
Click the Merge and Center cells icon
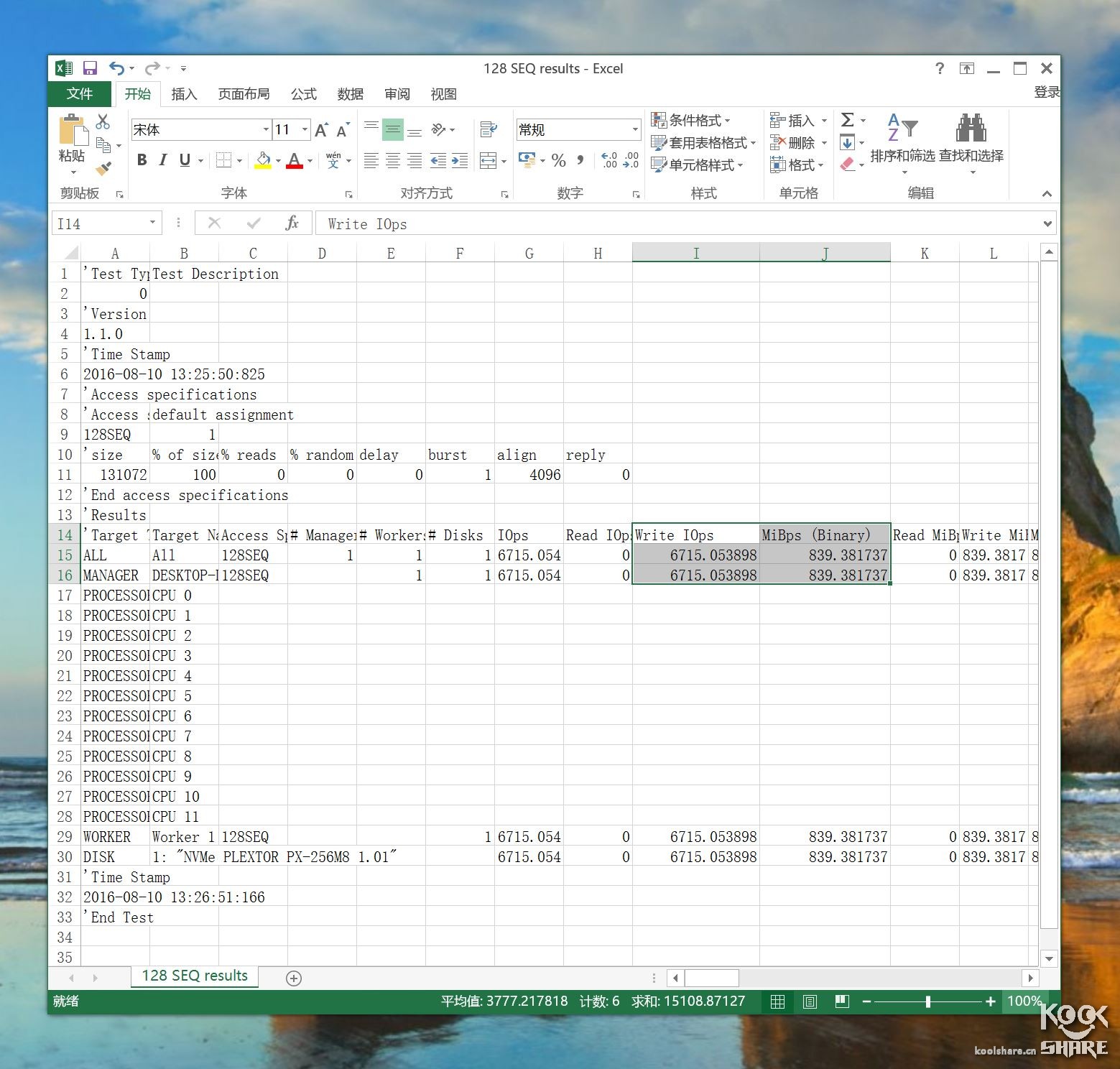(x=489, y=160)
